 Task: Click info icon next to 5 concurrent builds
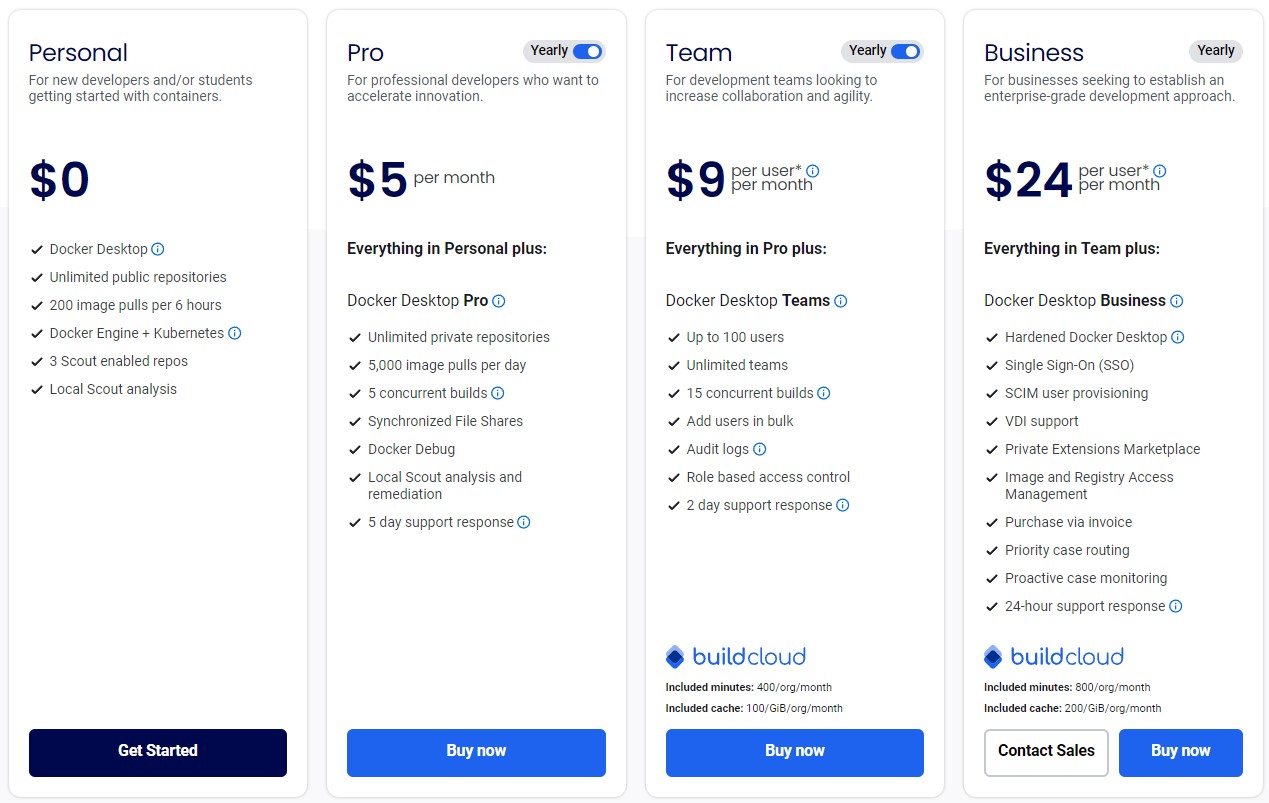tap(498, 393)
